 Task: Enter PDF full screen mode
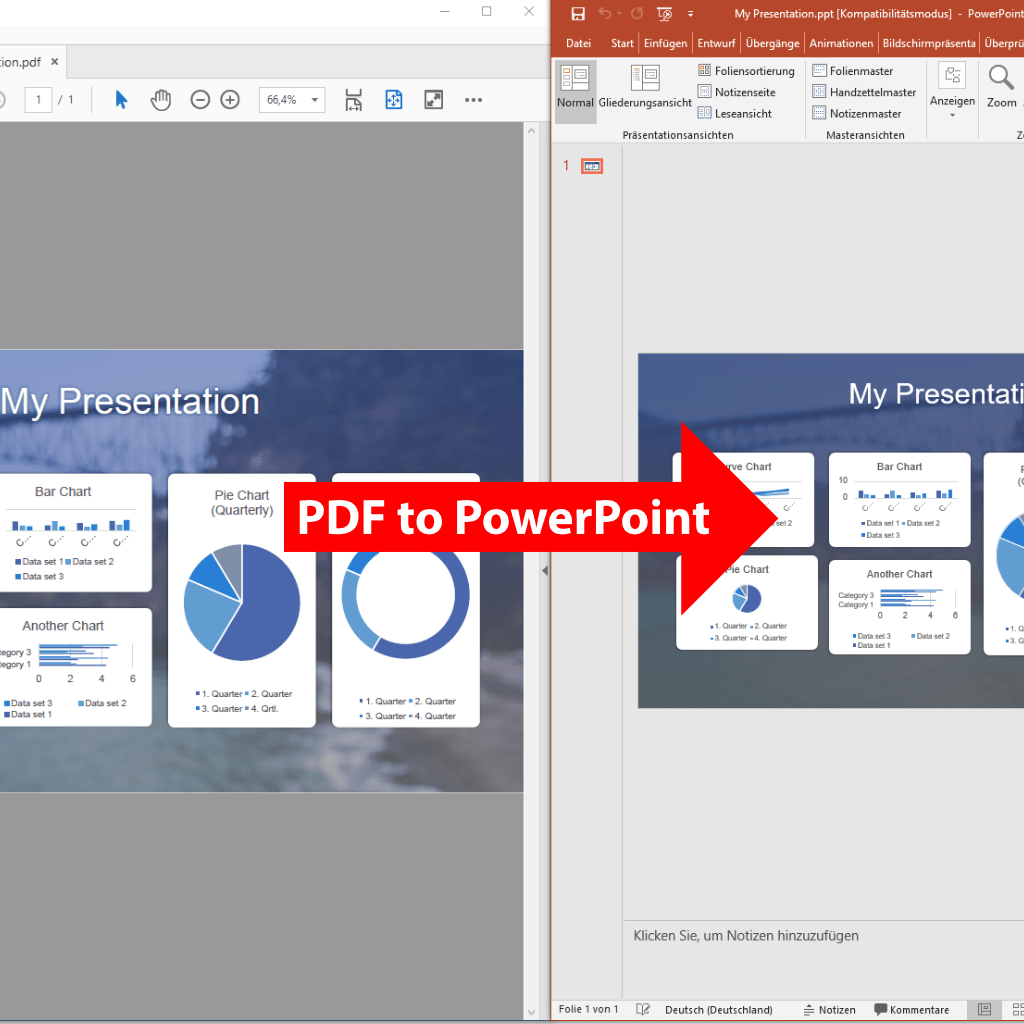433,100
